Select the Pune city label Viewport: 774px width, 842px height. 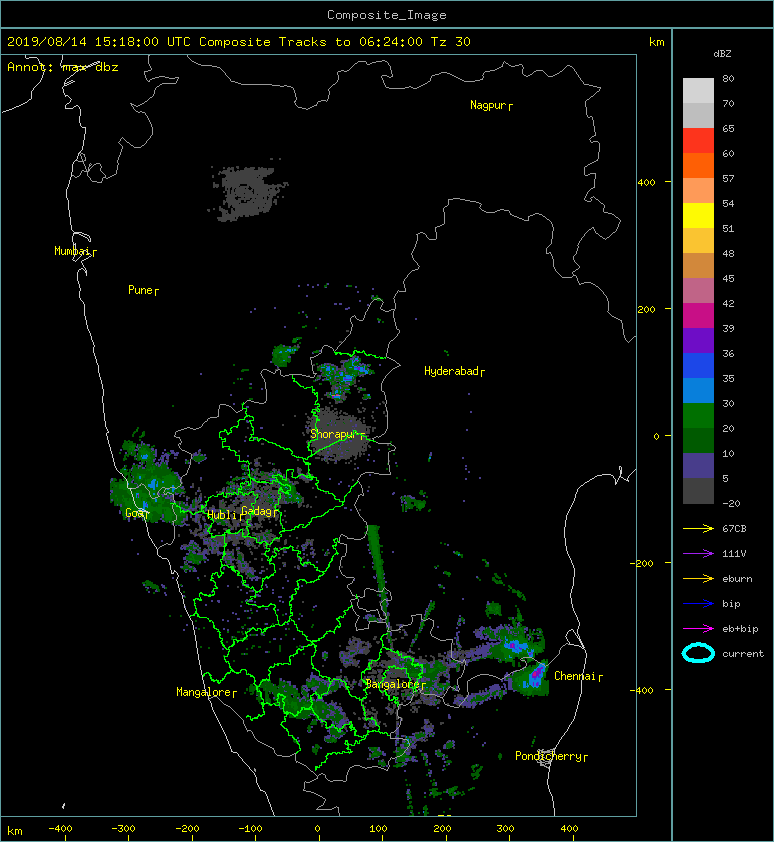tap(143, 291)
